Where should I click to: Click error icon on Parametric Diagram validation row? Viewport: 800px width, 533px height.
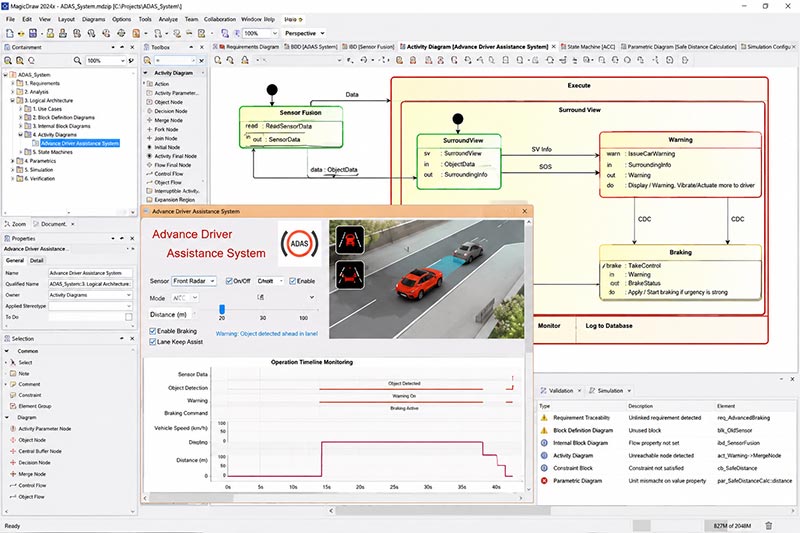pyautogui.click(x=544, y=480)
